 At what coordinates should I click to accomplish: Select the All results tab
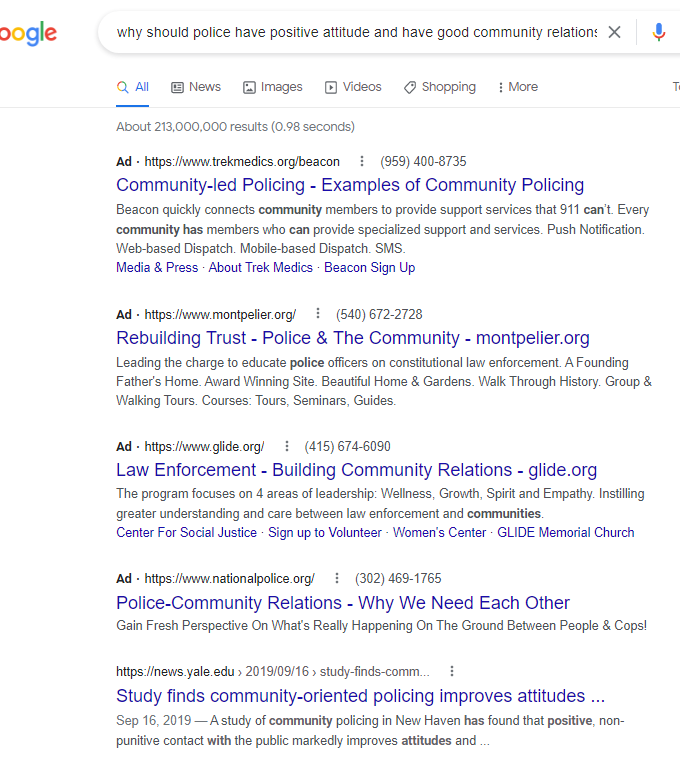[x=133, y=87]
